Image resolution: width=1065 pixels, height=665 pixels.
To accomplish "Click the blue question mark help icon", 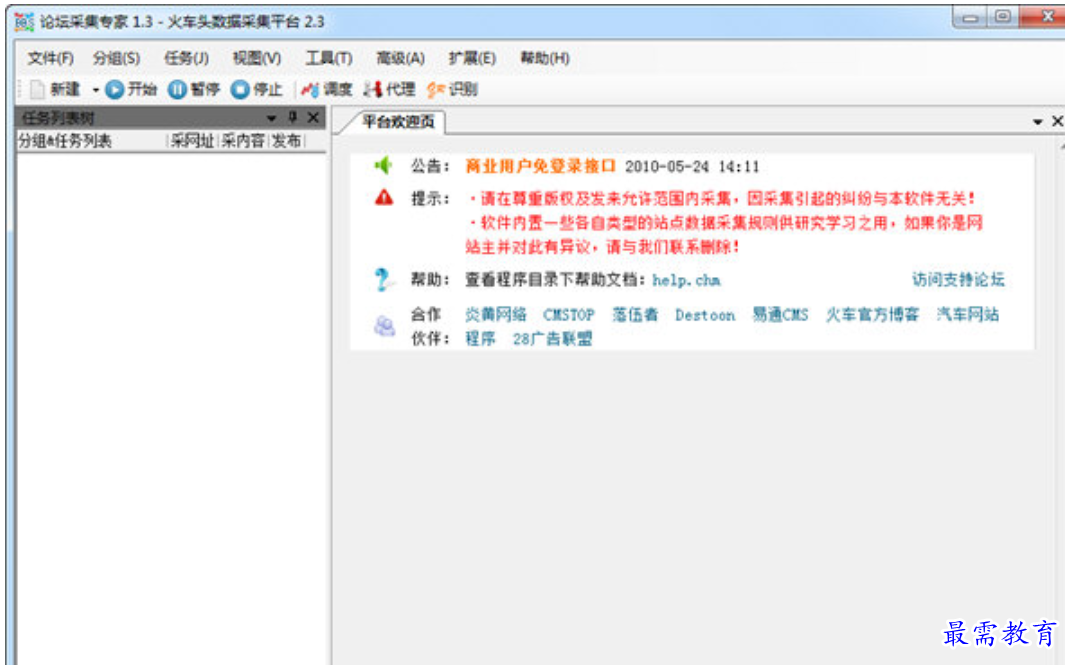I will click(382, 280).
